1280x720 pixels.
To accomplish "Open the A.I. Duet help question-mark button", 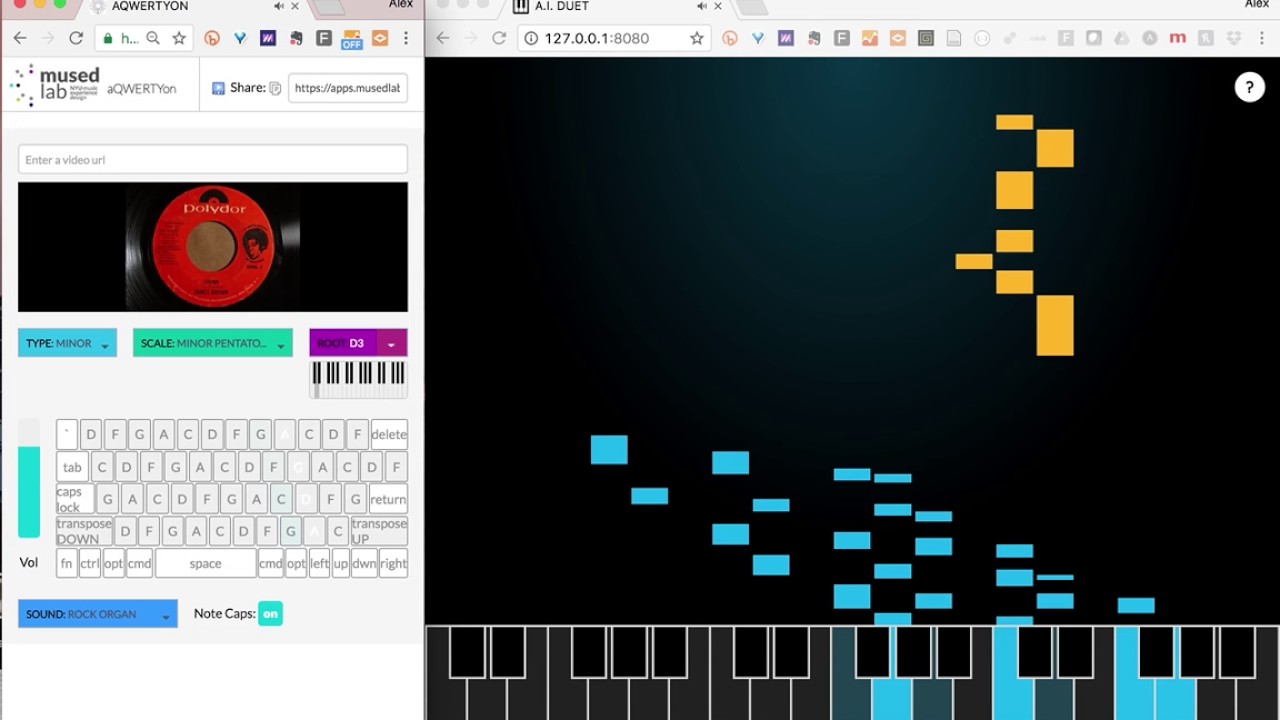I will (x=1249, y=88).
